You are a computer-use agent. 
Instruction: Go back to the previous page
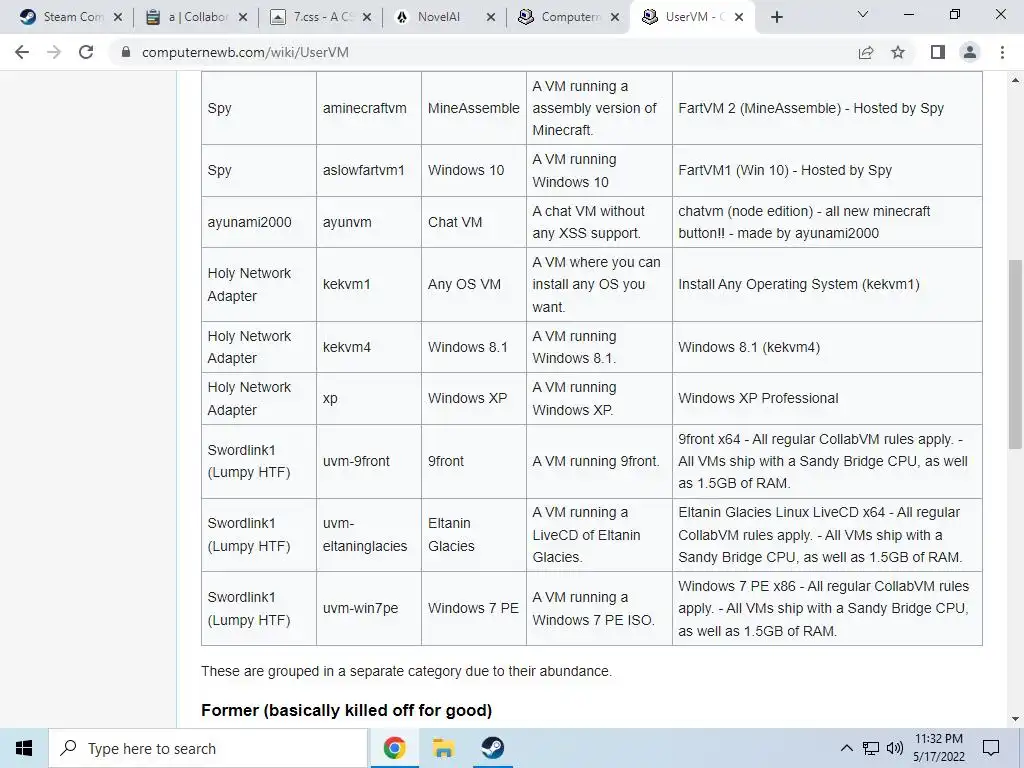click(x=22, y=52)
